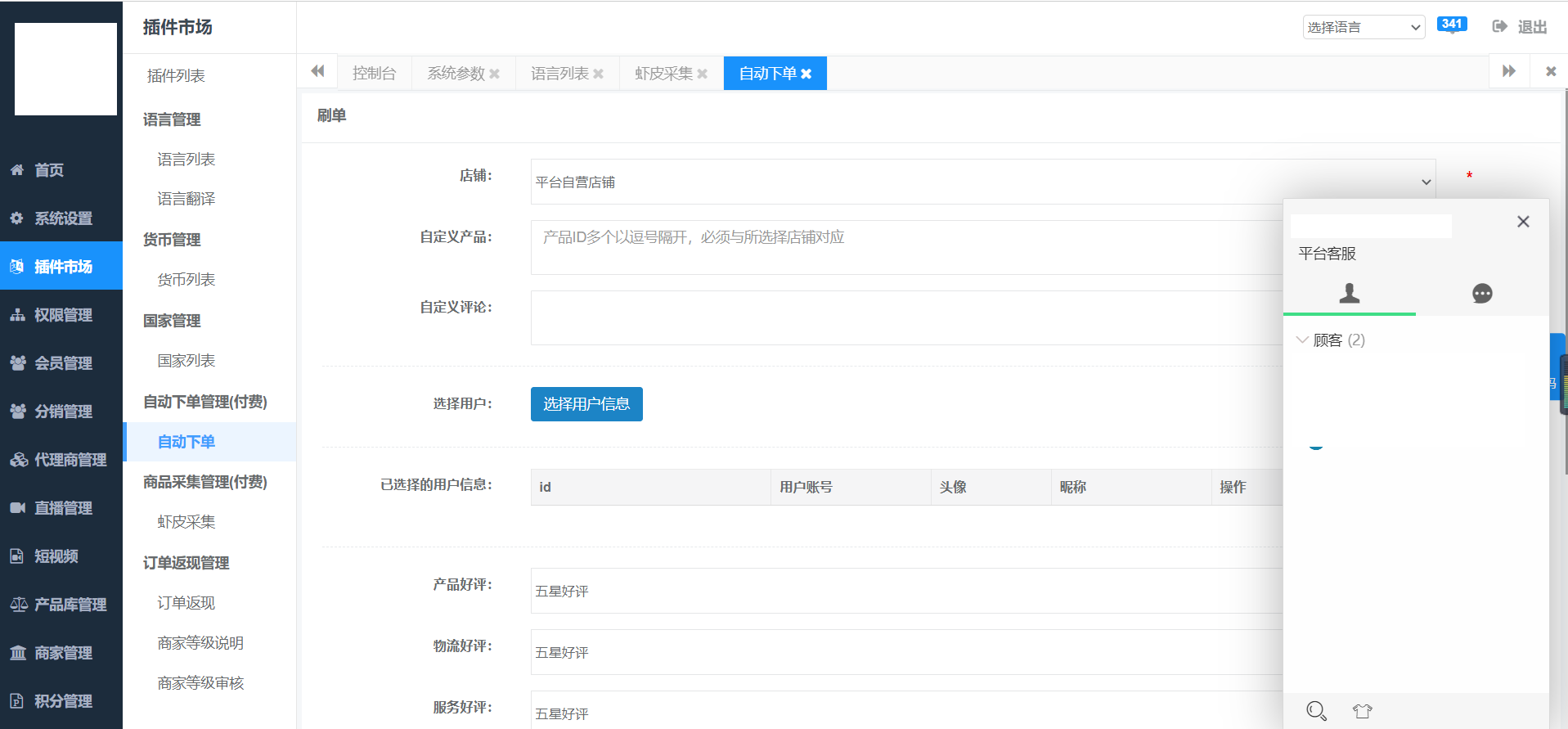
Task: Click the skin shirt icon in chat panel
Action: tap(1362, 711)
